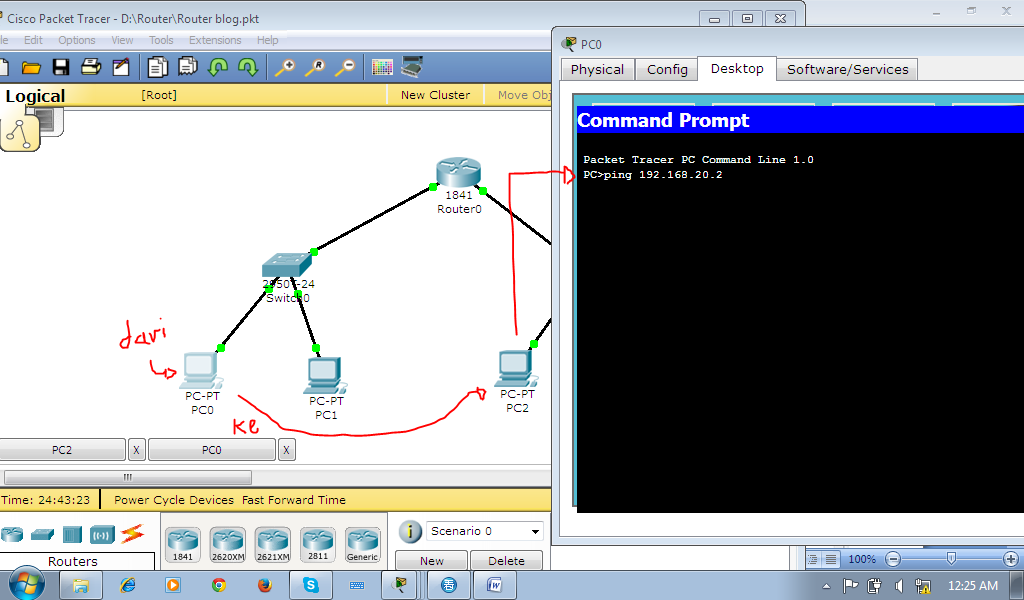The height and width of the screenshot is (600, 1024).
Task: Open Google Chrome from the taskbar
Action: [218, 585]
